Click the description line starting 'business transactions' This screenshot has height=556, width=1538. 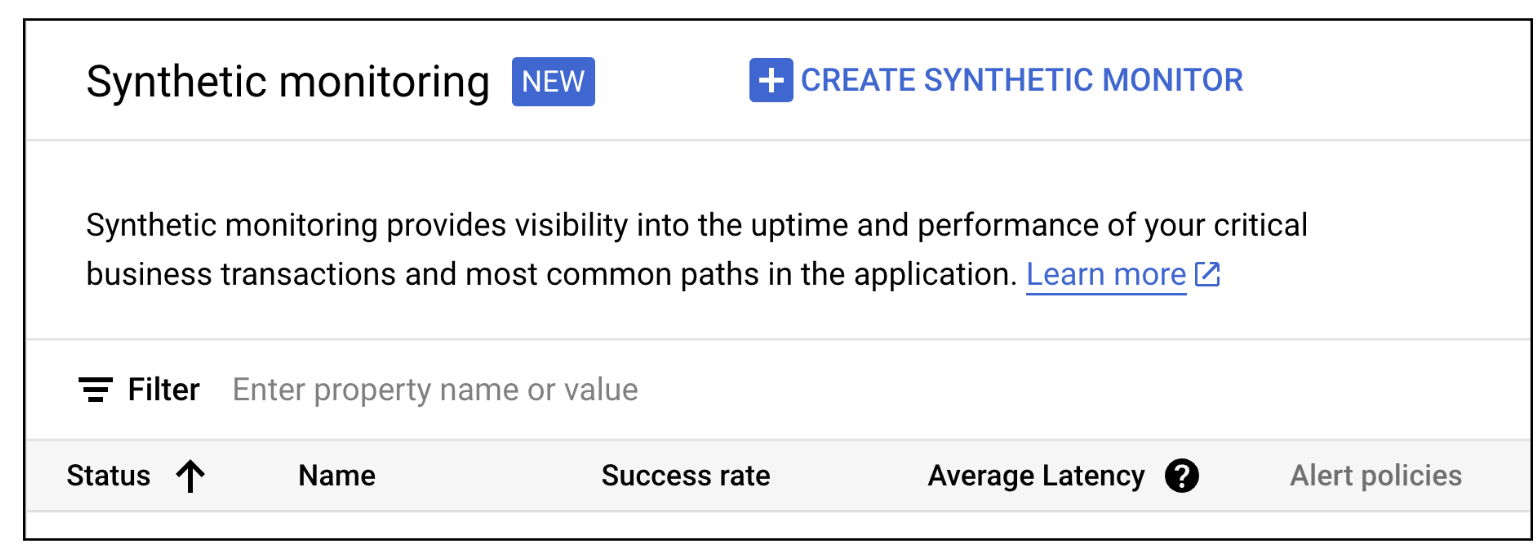point(551,275)
